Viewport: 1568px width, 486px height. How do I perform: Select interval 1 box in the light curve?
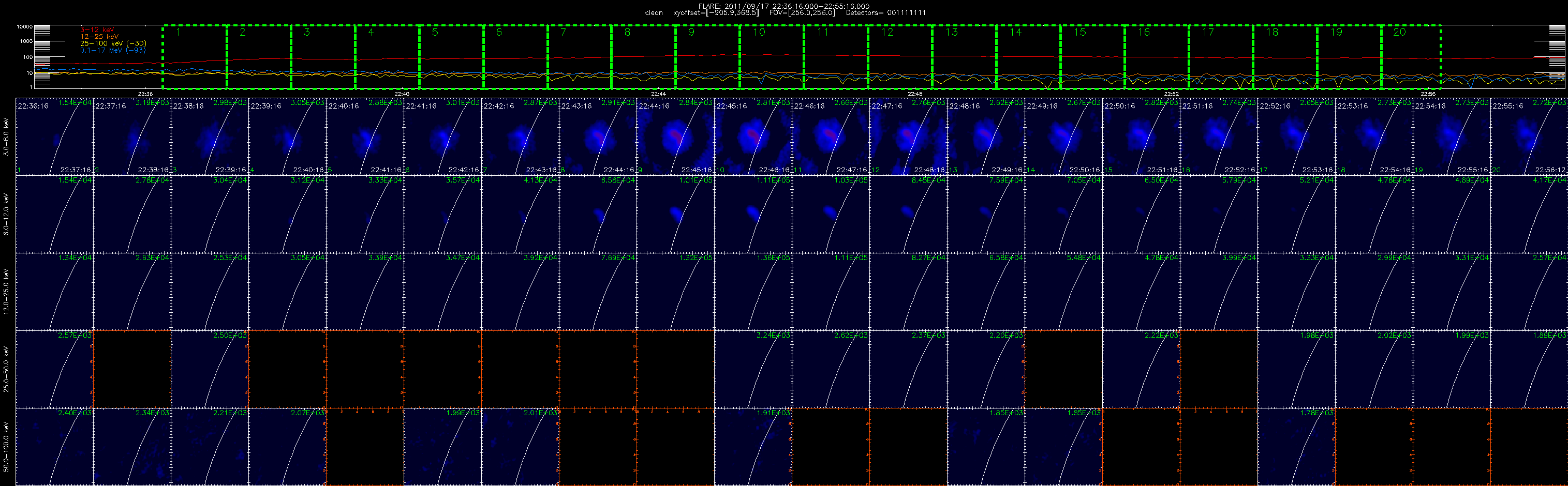coord(195,56)
